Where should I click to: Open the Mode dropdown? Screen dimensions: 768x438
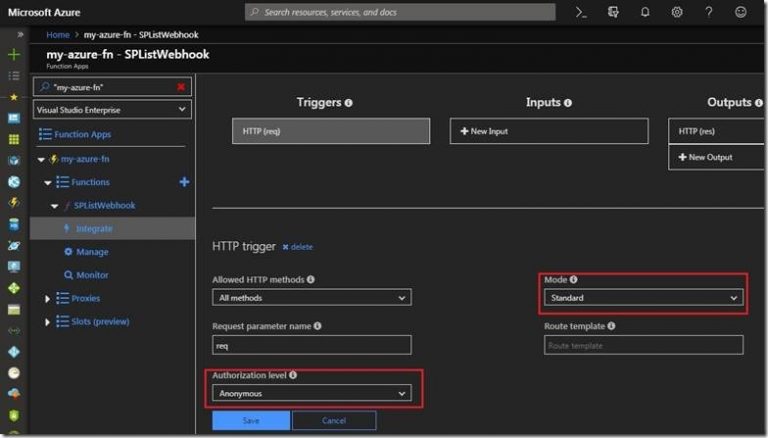click(x=644, y=298)
